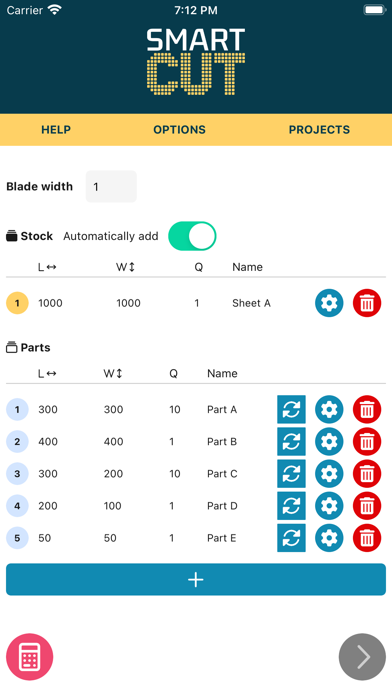Rotate Part D dimensions
This screenshot has height=696, width=392.
(x=291, y=506)
